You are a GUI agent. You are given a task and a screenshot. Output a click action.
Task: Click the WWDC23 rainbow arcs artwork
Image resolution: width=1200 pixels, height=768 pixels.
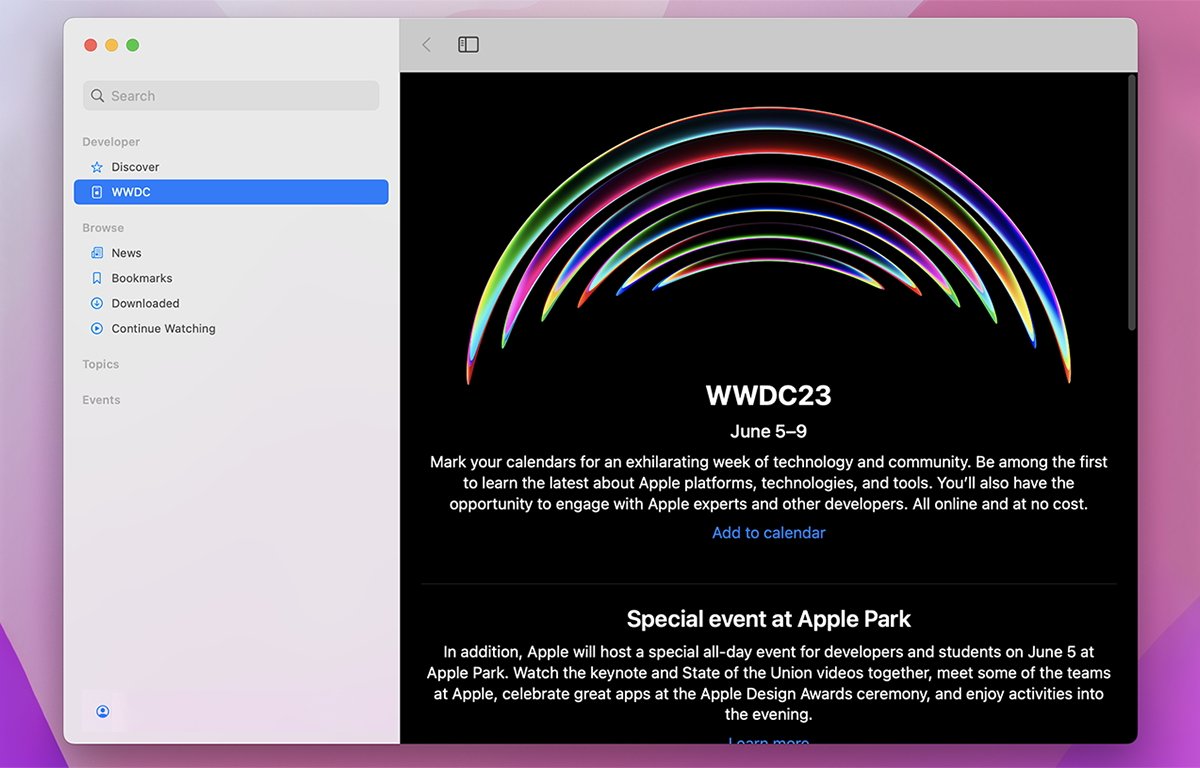pyautogui.click(x=768, y=240)
